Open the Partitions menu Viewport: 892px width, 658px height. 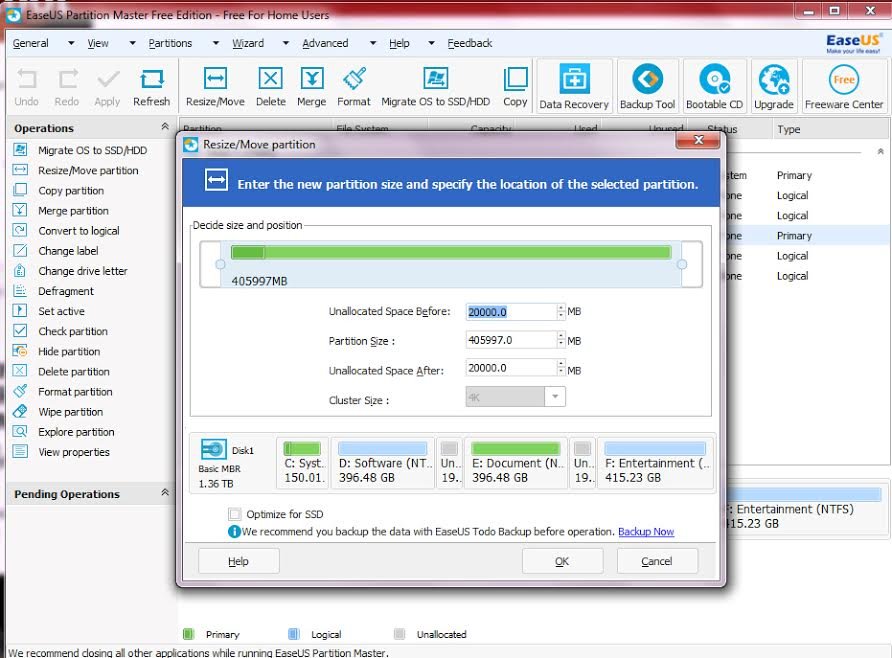coord(170,43)
